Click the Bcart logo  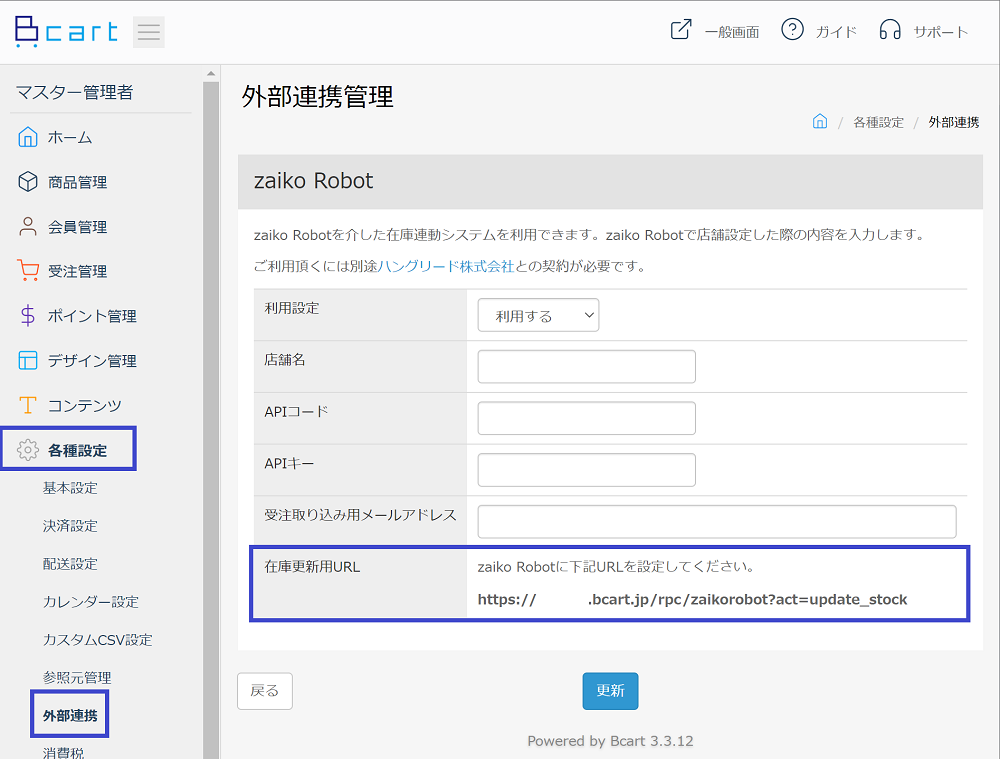pyautogui.click(x=66, y=31)
